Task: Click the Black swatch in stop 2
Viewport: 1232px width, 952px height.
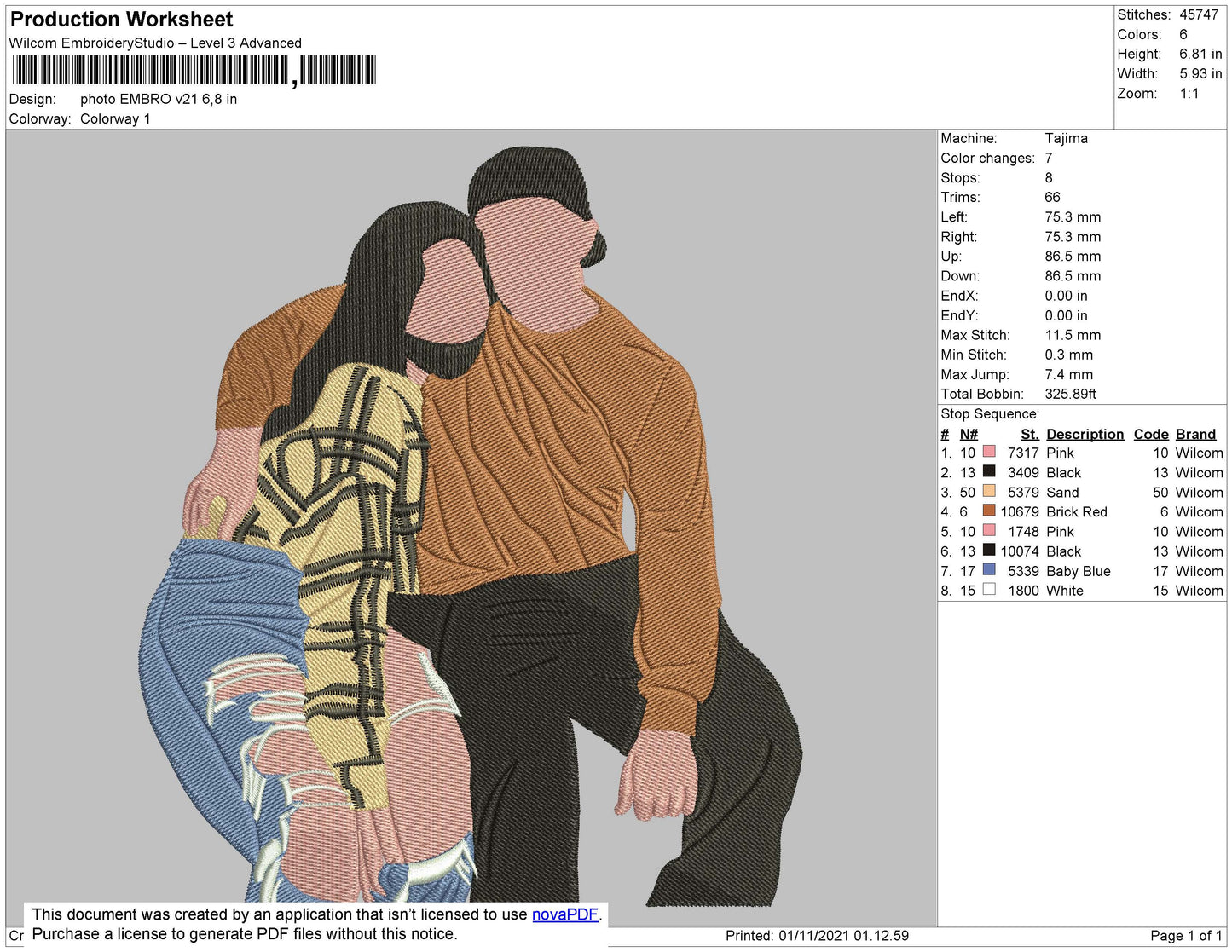Action: (989, 471)
